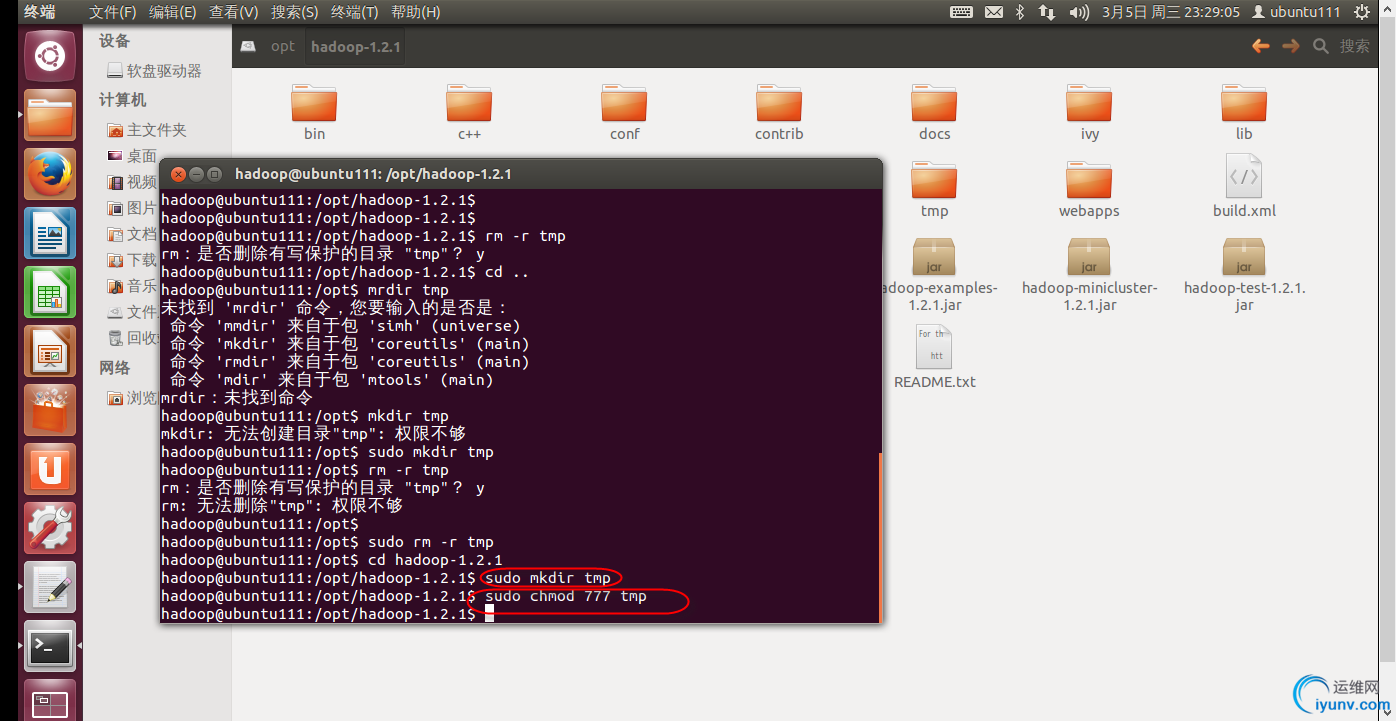Viewport: 1396px width, 721px height.
Task: Select the webapps folder
Action: (1089, 190)
